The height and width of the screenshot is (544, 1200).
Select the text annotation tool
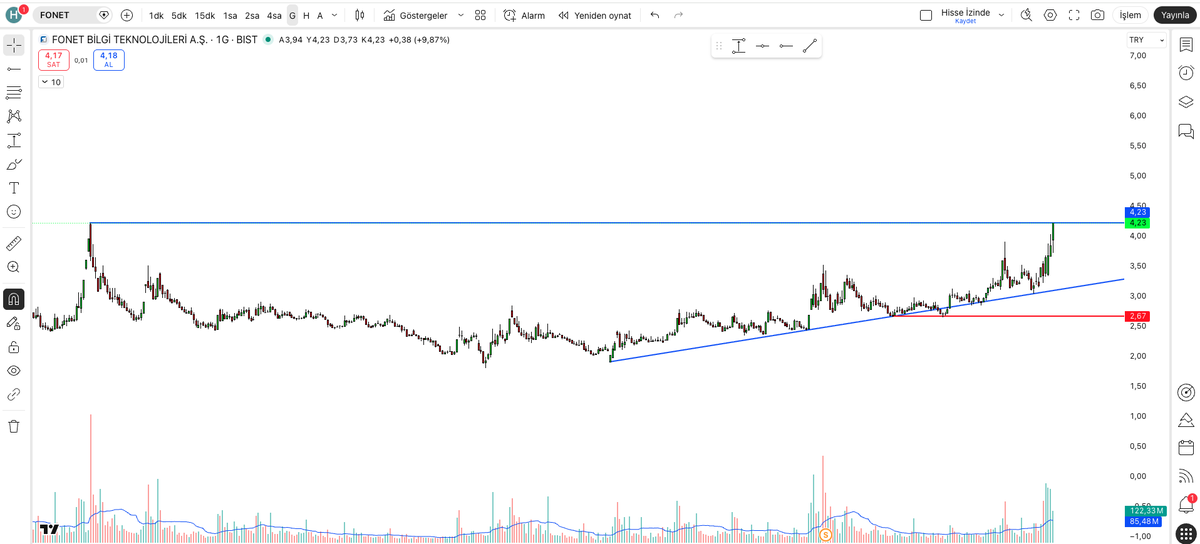14,188
